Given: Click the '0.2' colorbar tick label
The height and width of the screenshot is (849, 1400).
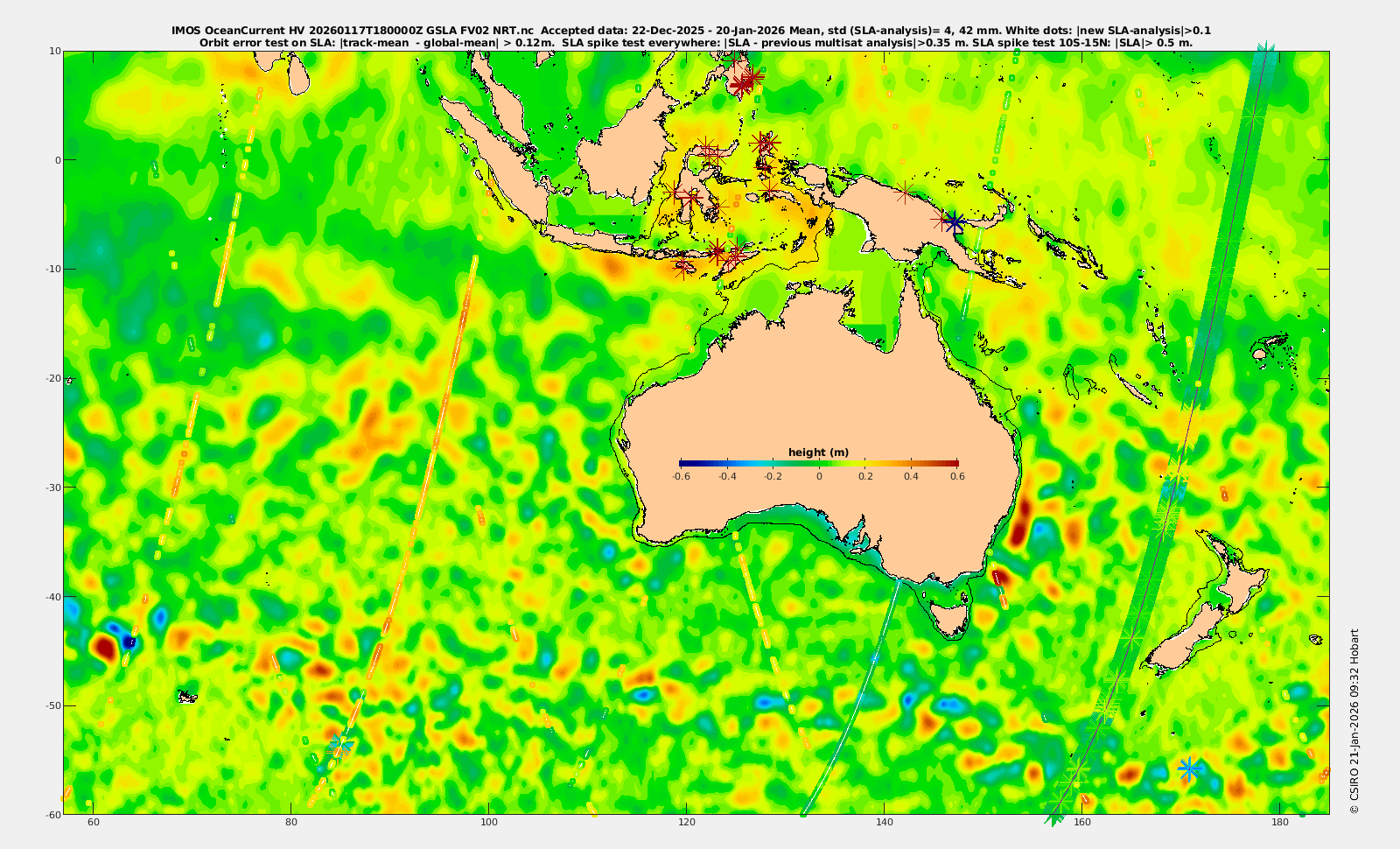Looking at the screenshot, I should (865, 477).
